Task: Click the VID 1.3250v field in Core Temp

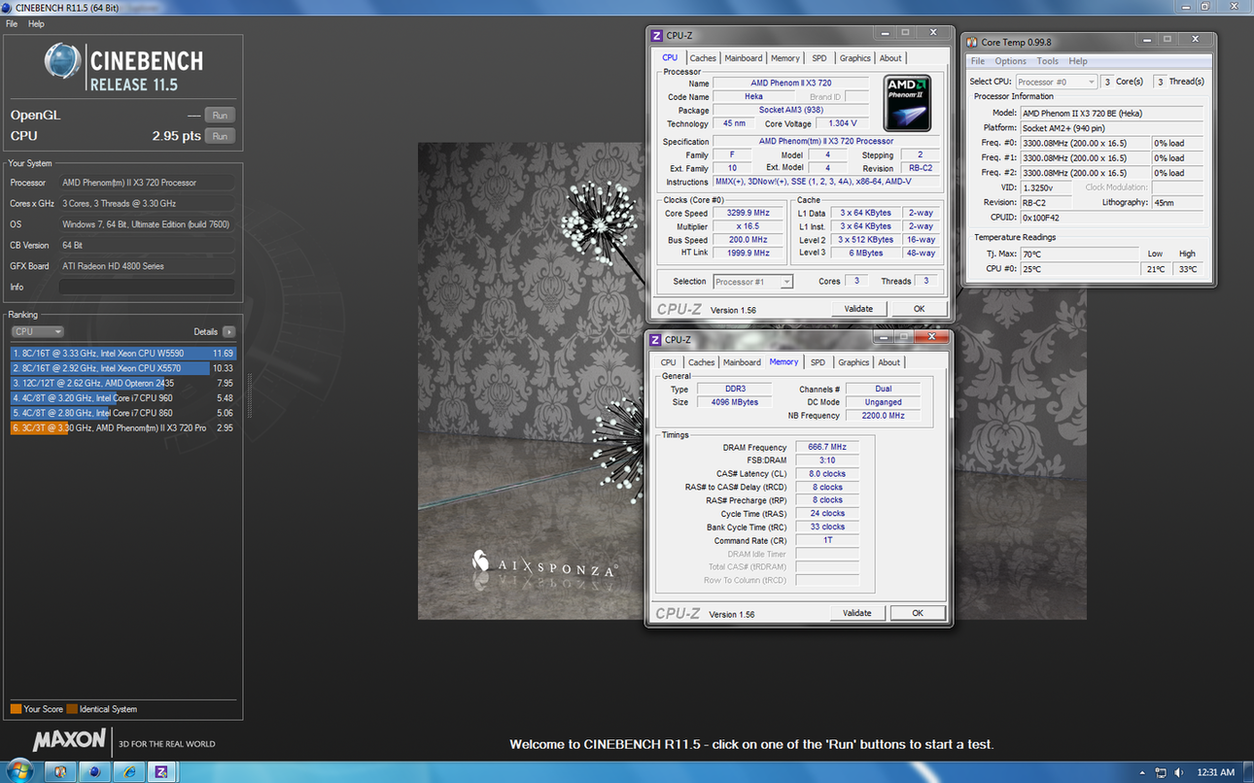Action: click(1047, 187)
